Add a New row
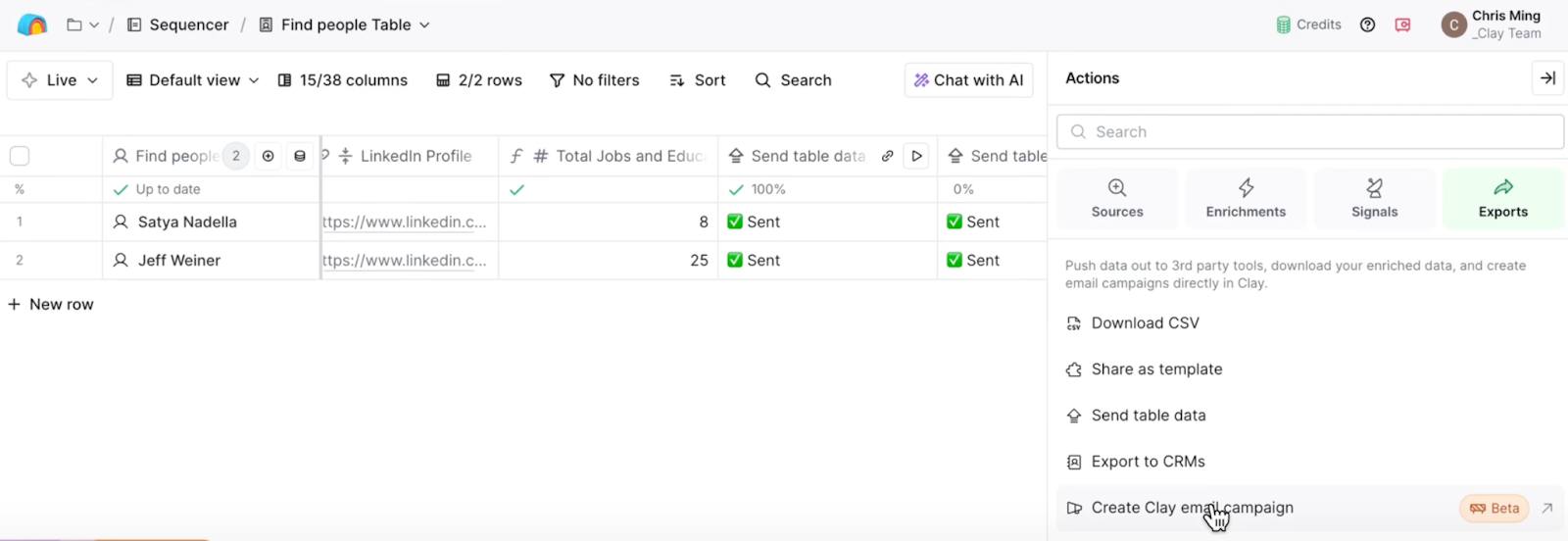This screenshot has height=541, width=1568. [x=51, y=305]
